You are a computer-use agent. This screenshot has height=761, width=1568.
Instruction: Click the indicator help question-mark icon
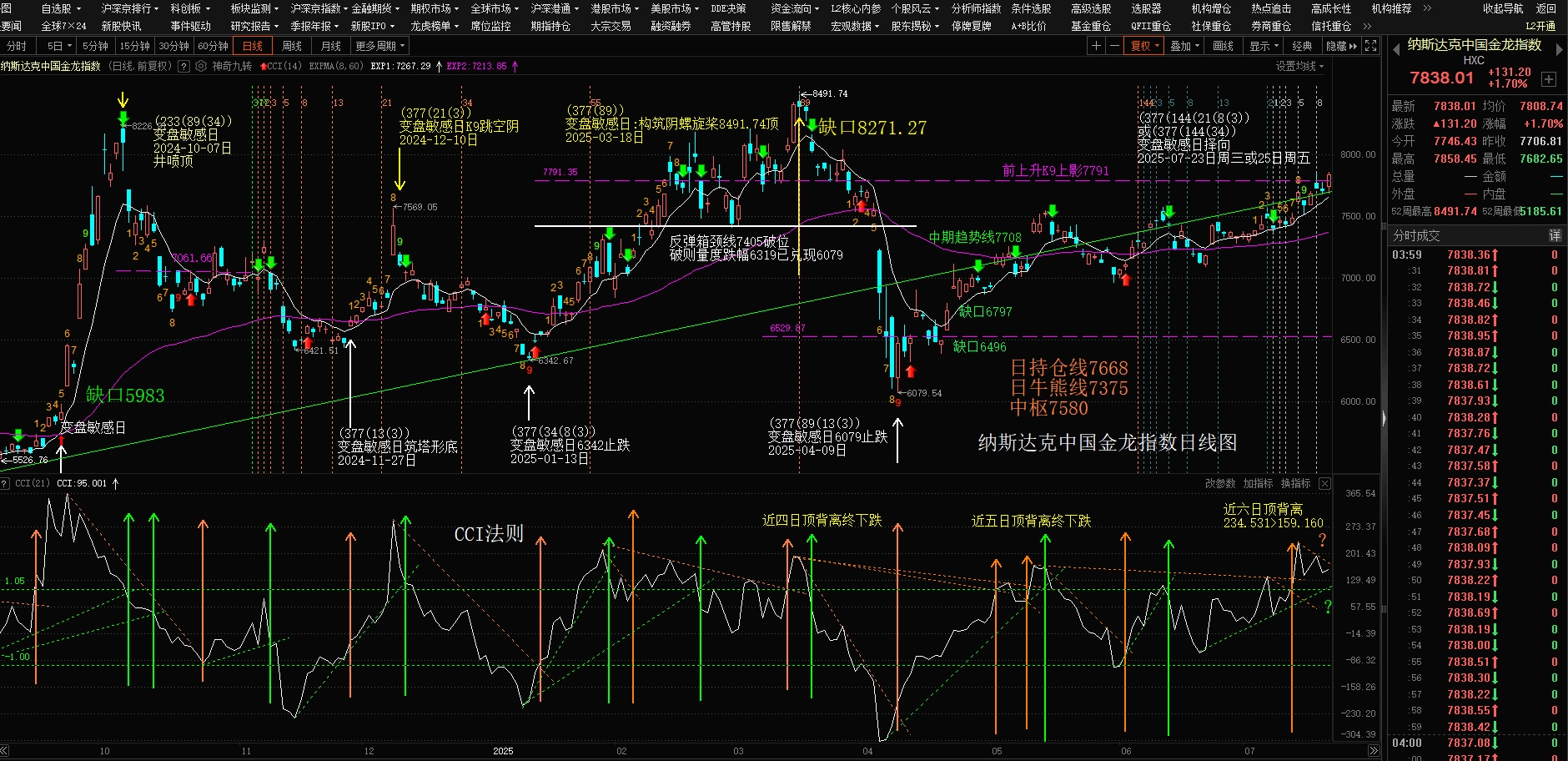point(183,66)
